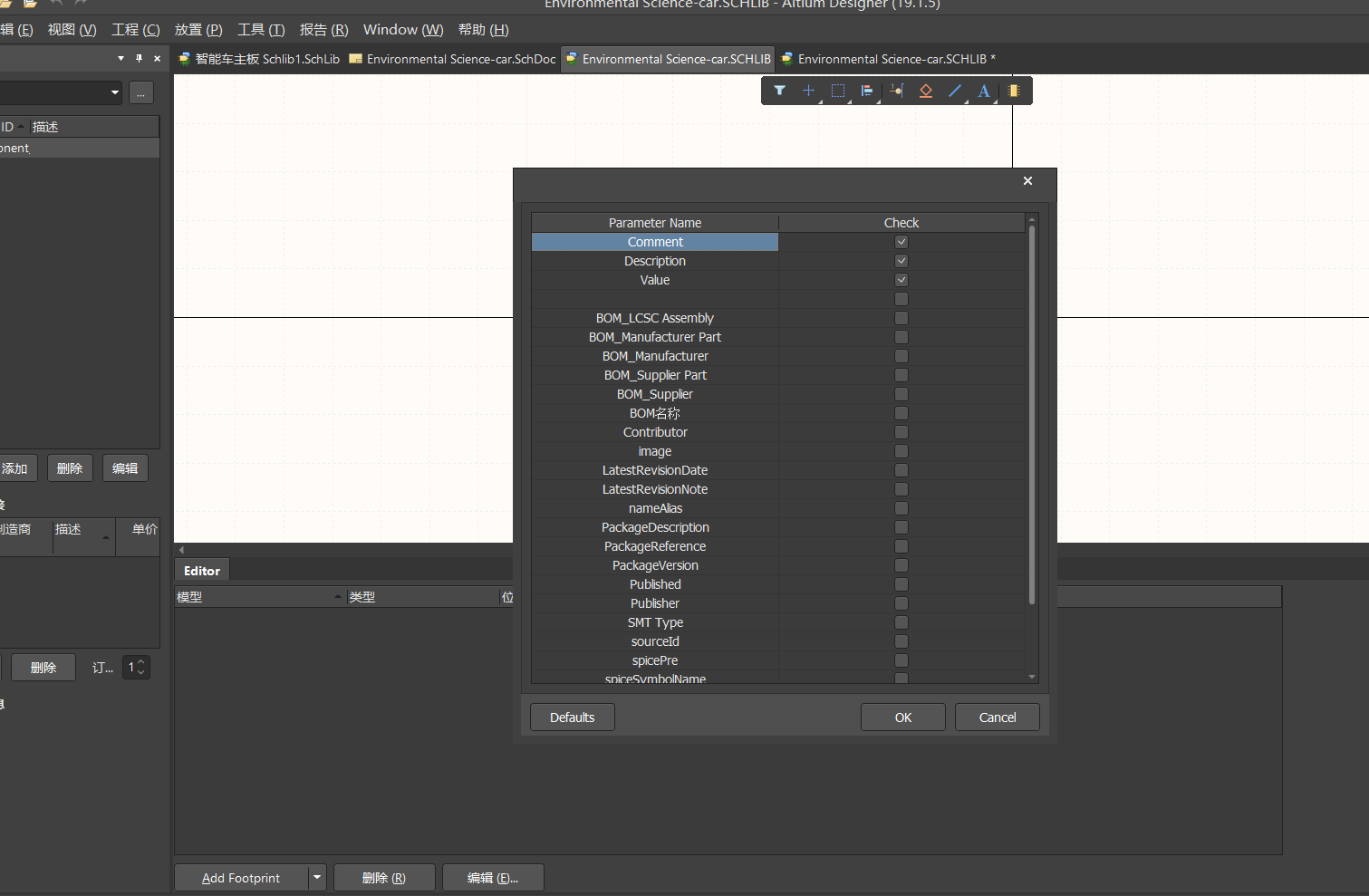This screenshot has width=1369, height=896.
Task: Select the filter icon in active toolbar
Action: click(779, 91)
